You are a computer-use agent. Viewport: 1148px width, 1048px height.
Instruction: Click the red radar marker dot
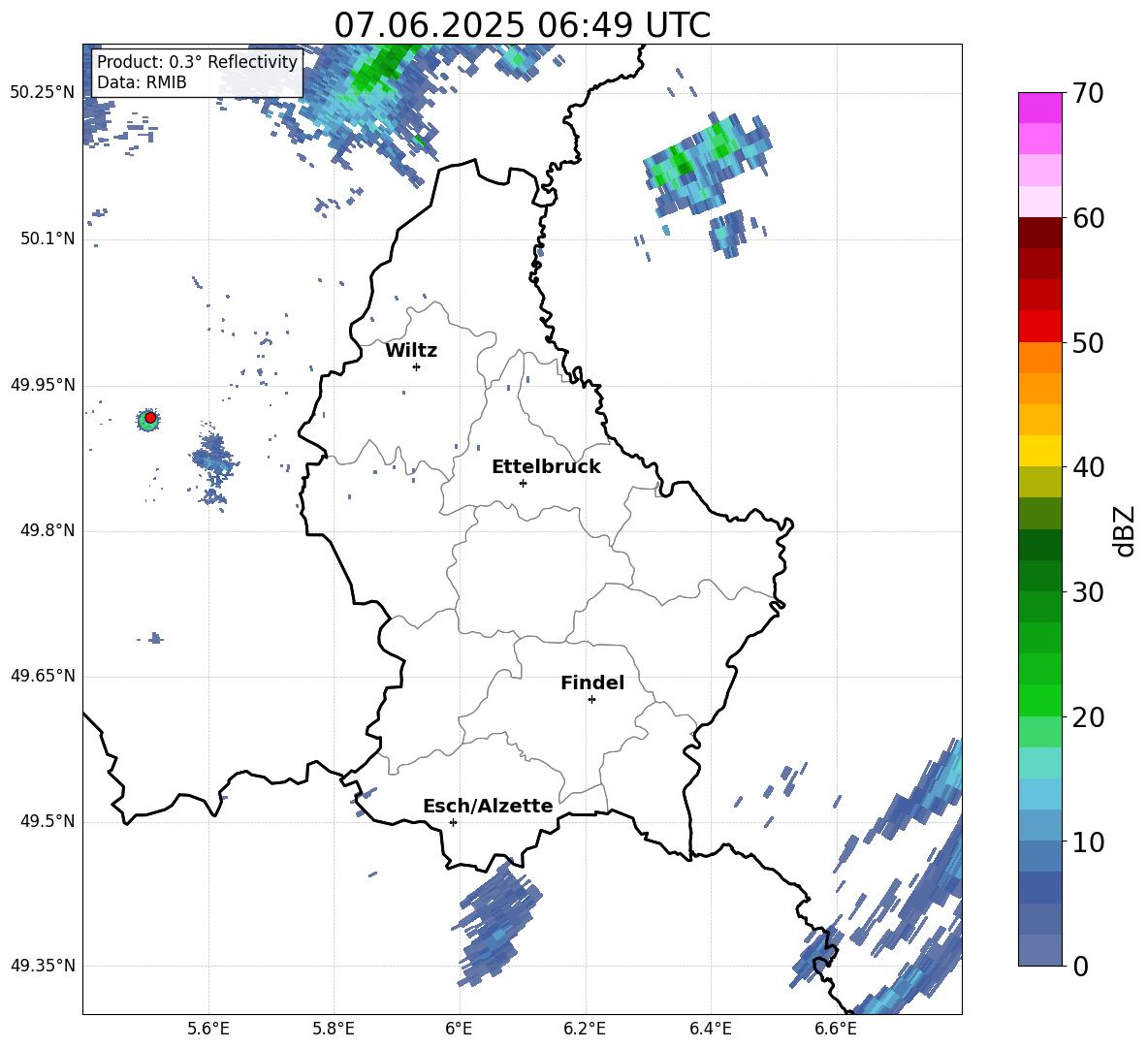pyautogui.click(x=150, y=417)
